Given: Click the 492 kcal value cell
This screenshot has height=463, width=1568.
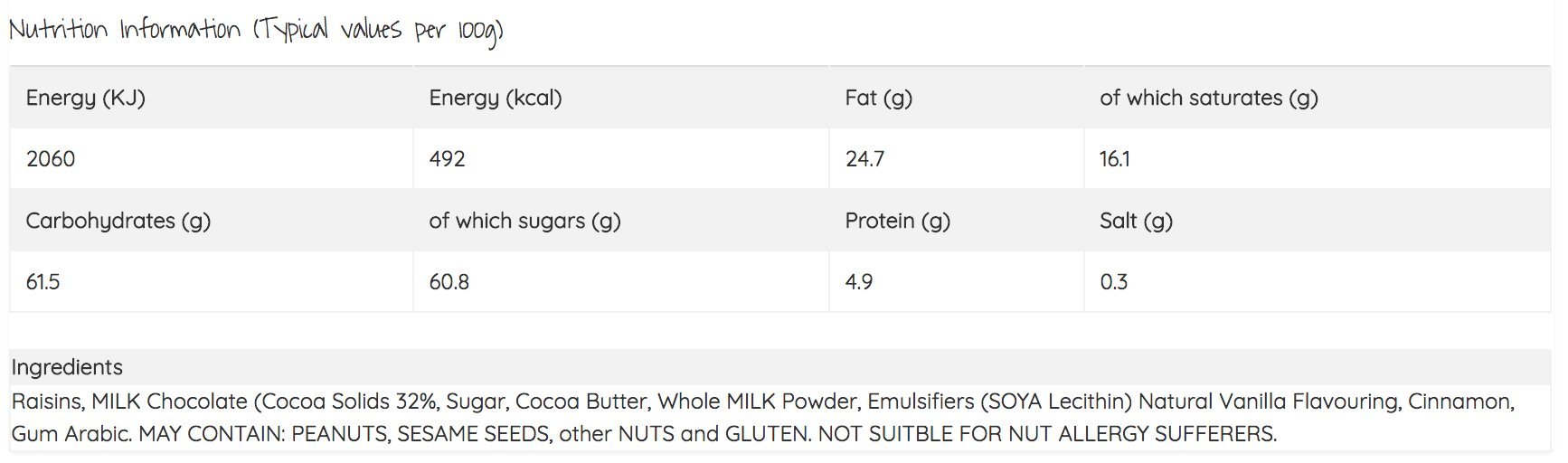Looking at the screenshot, I should click(x=448, y=159).
